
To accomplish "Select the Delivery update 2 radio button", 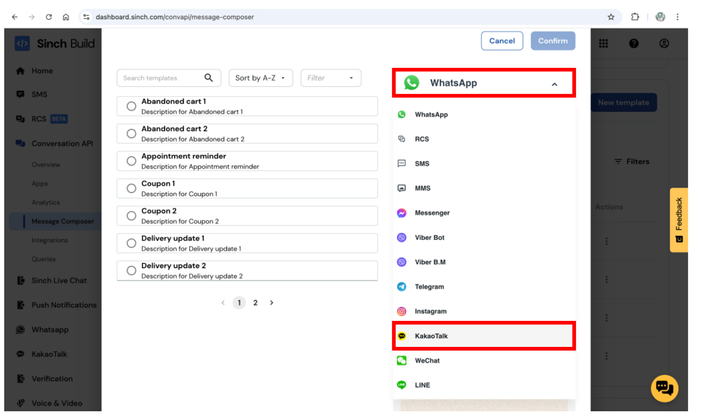I will 131,271.
